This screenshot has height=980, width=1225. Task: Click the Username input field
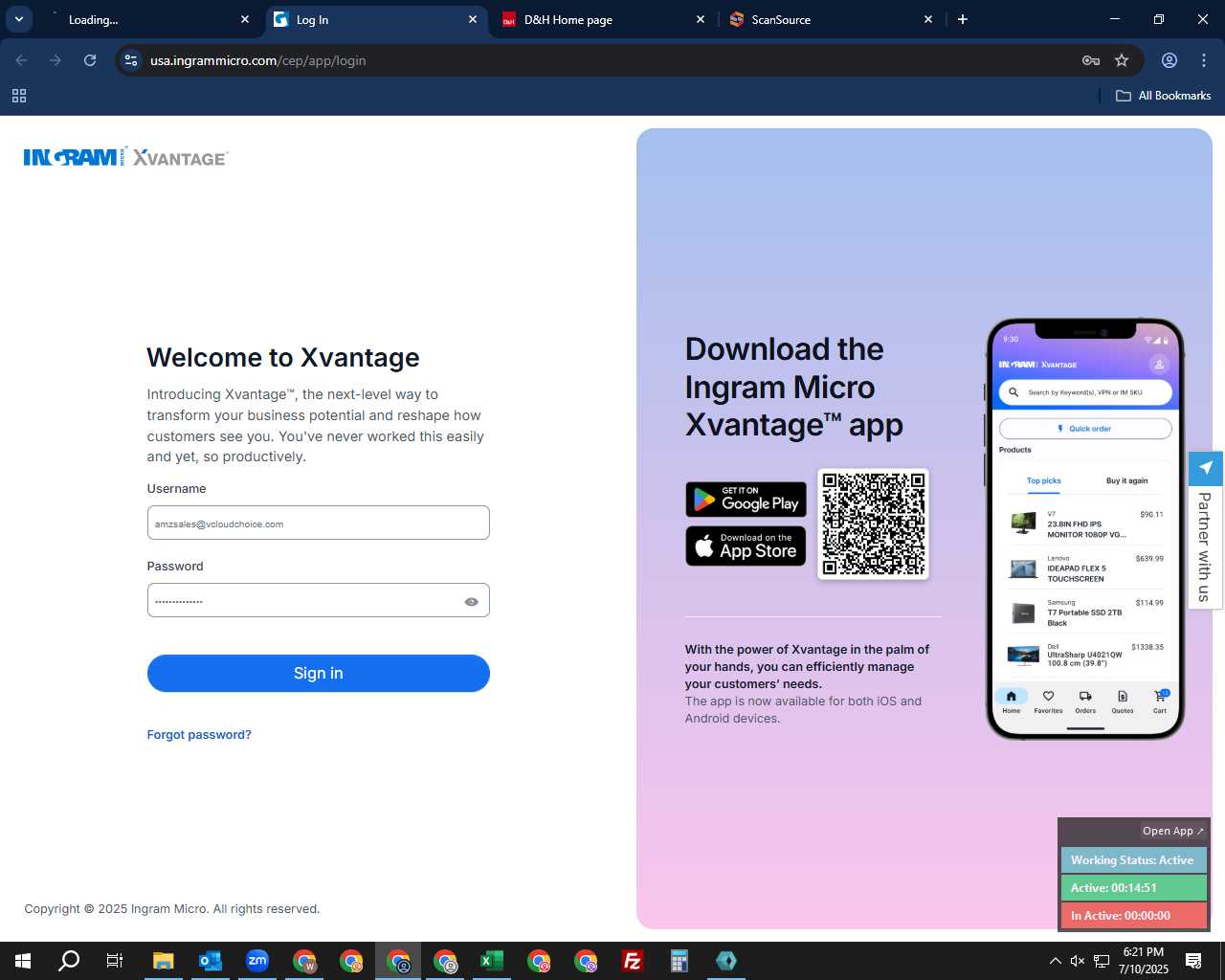(x=318, y=523)
